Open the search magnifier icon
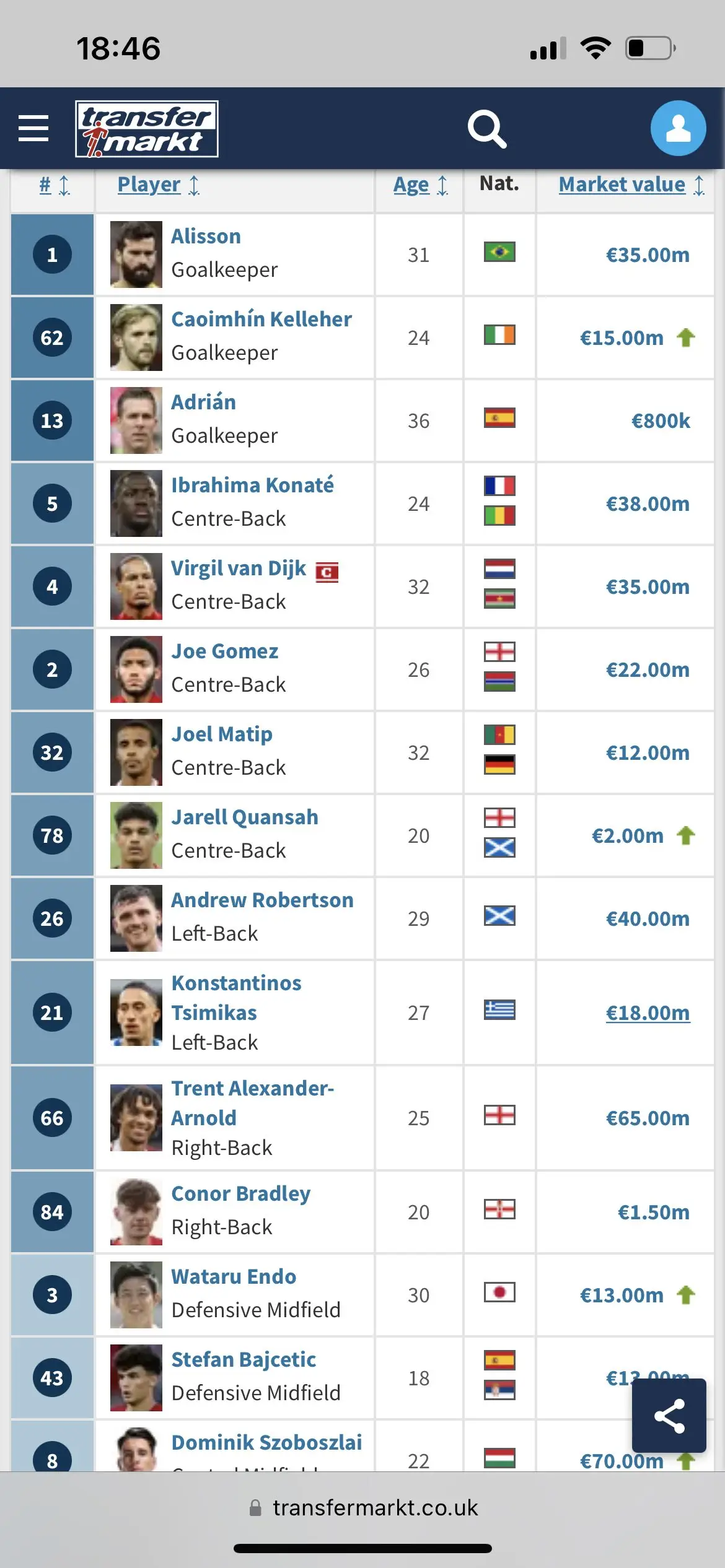The image size is (725, 1568). [487, 129]
